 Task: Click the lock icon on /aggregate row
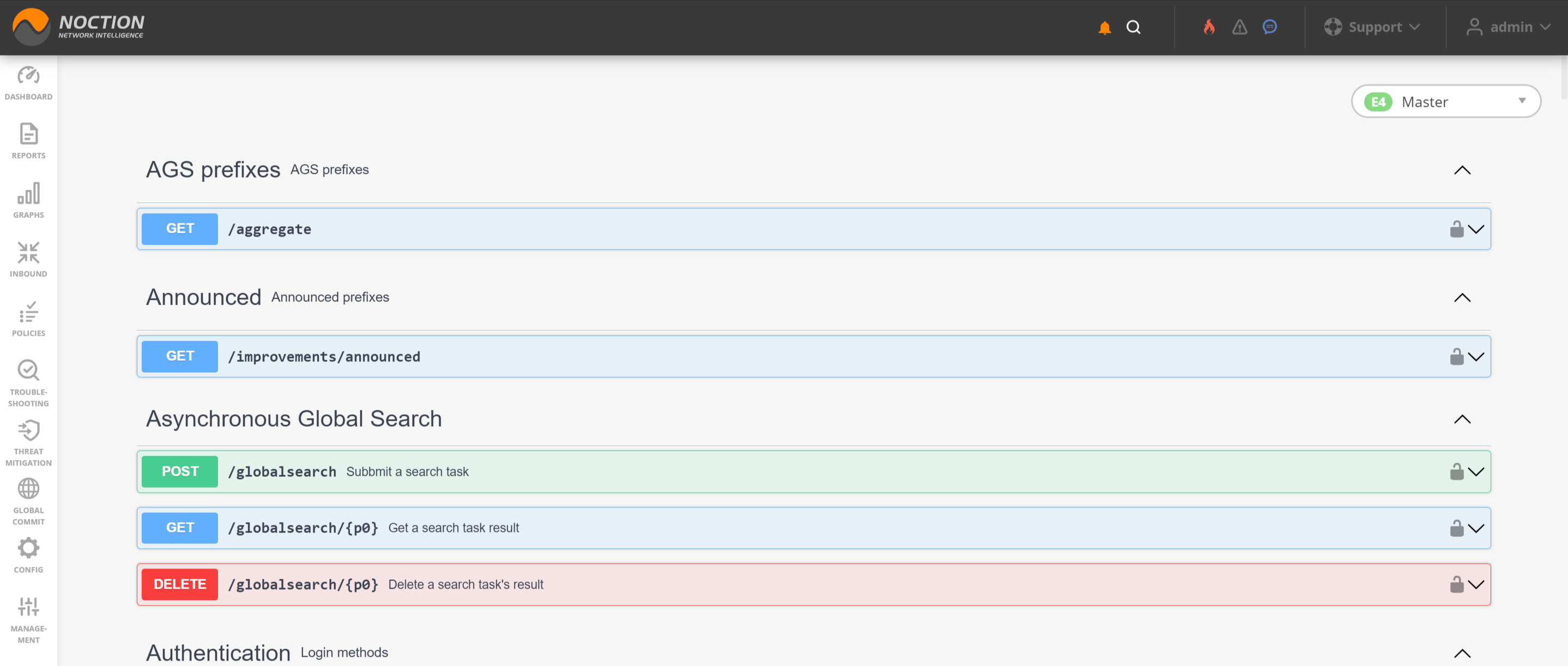1456,229
